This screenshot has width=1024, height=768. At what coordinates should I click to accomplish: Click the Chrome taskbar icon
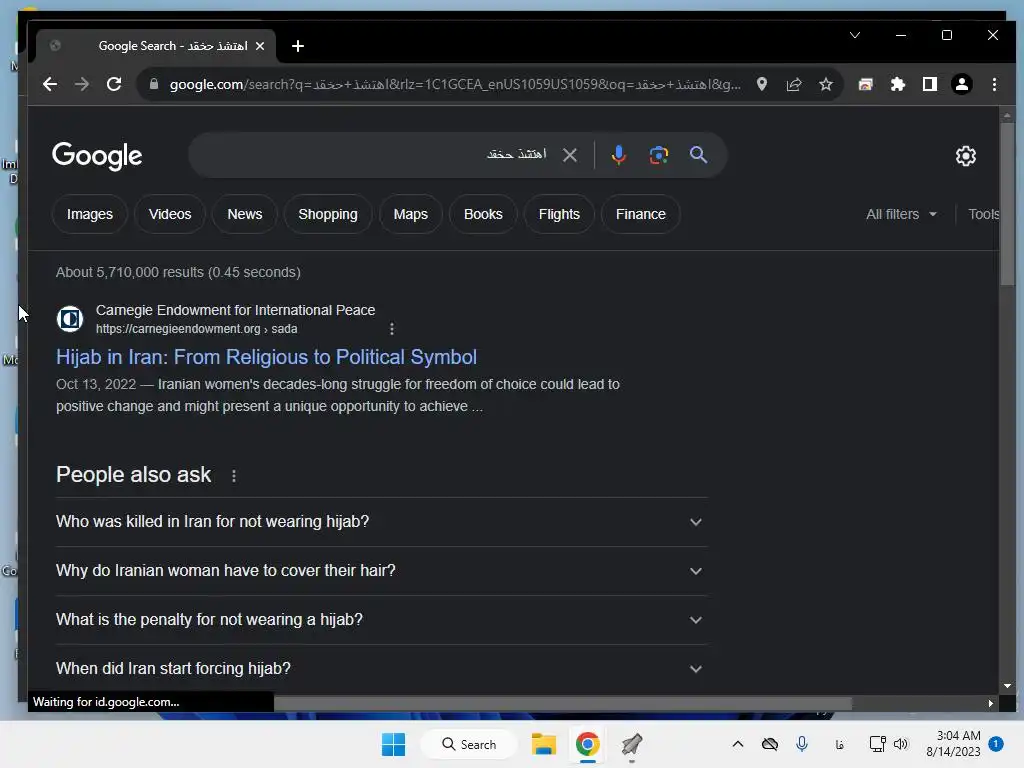pyautogui.click(x=588, y=744)
